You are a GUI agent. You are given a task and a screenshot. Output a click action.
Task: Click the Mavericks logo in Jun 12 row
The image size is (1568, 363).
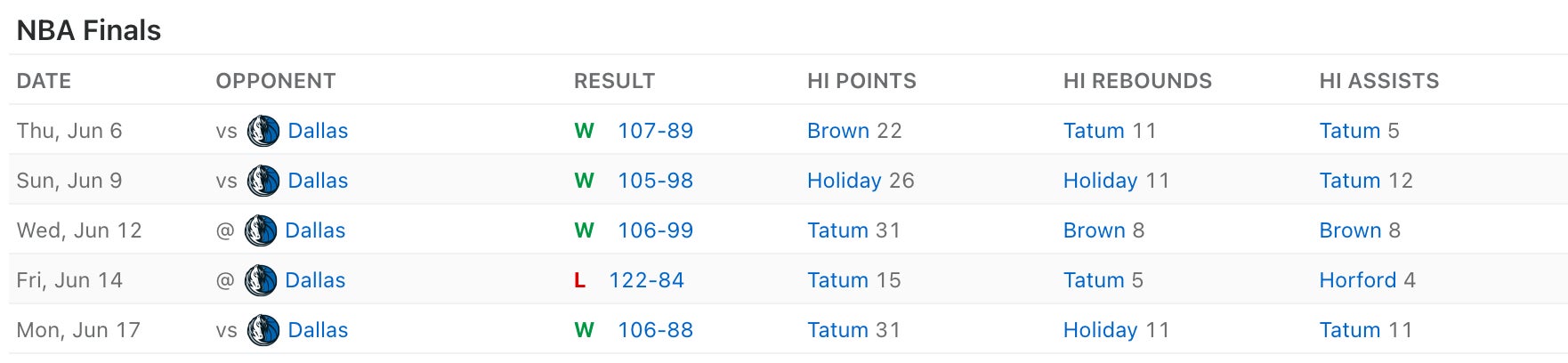click(261, 230)
